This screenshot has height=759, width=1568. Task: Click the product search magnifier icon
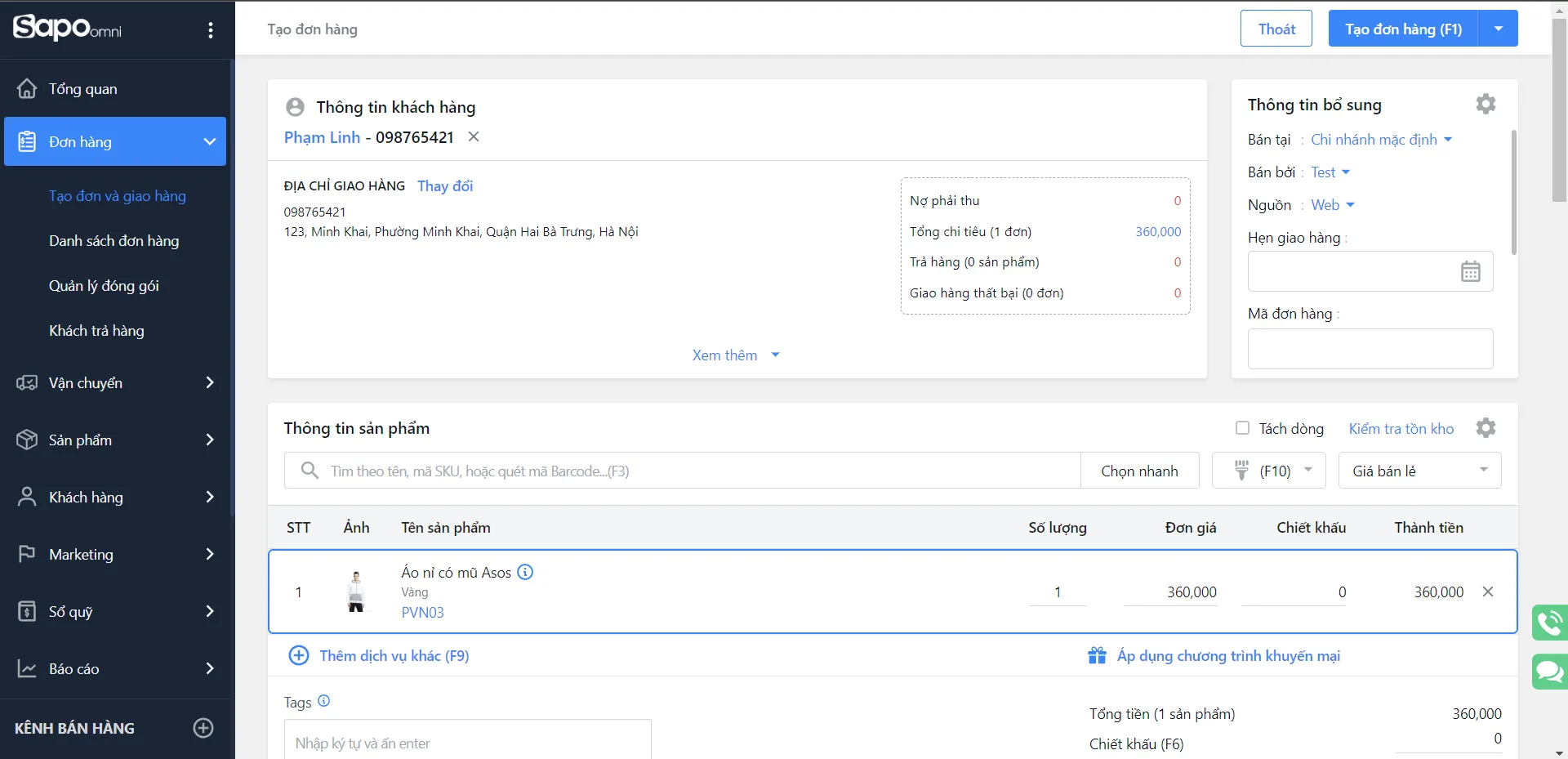coord(310,471)
